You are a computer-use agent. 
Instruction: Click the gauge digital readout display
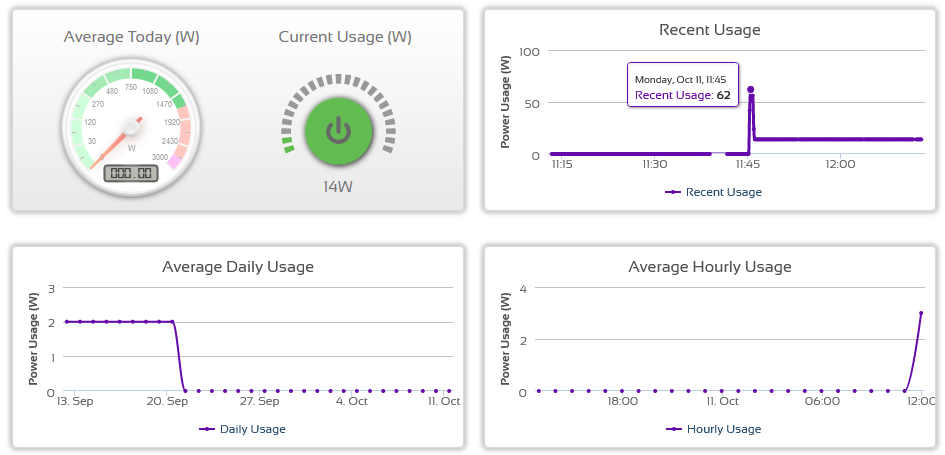click(131, 173)
